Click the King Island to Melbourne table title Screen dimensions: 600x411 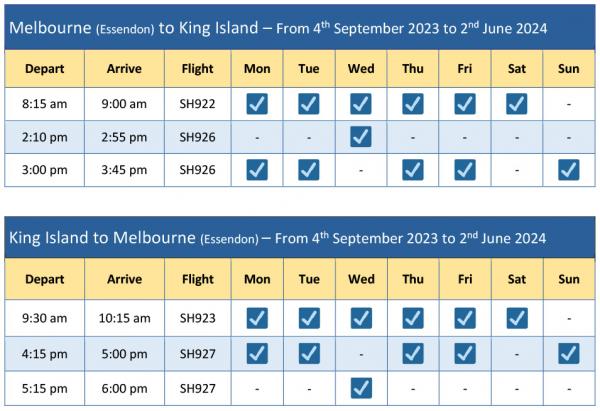278,238
